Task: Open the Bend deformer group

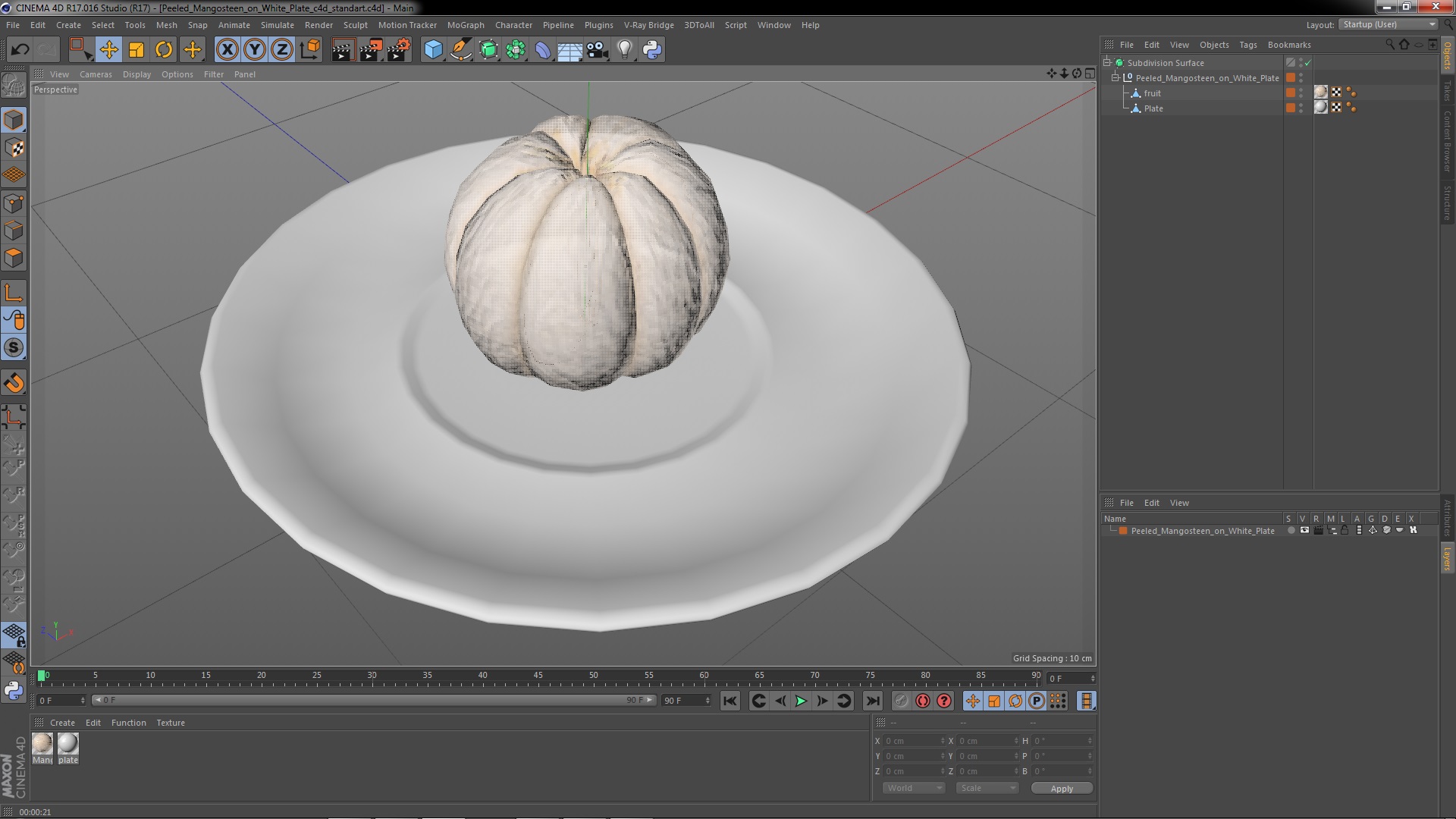Action: tap(543, 50)
